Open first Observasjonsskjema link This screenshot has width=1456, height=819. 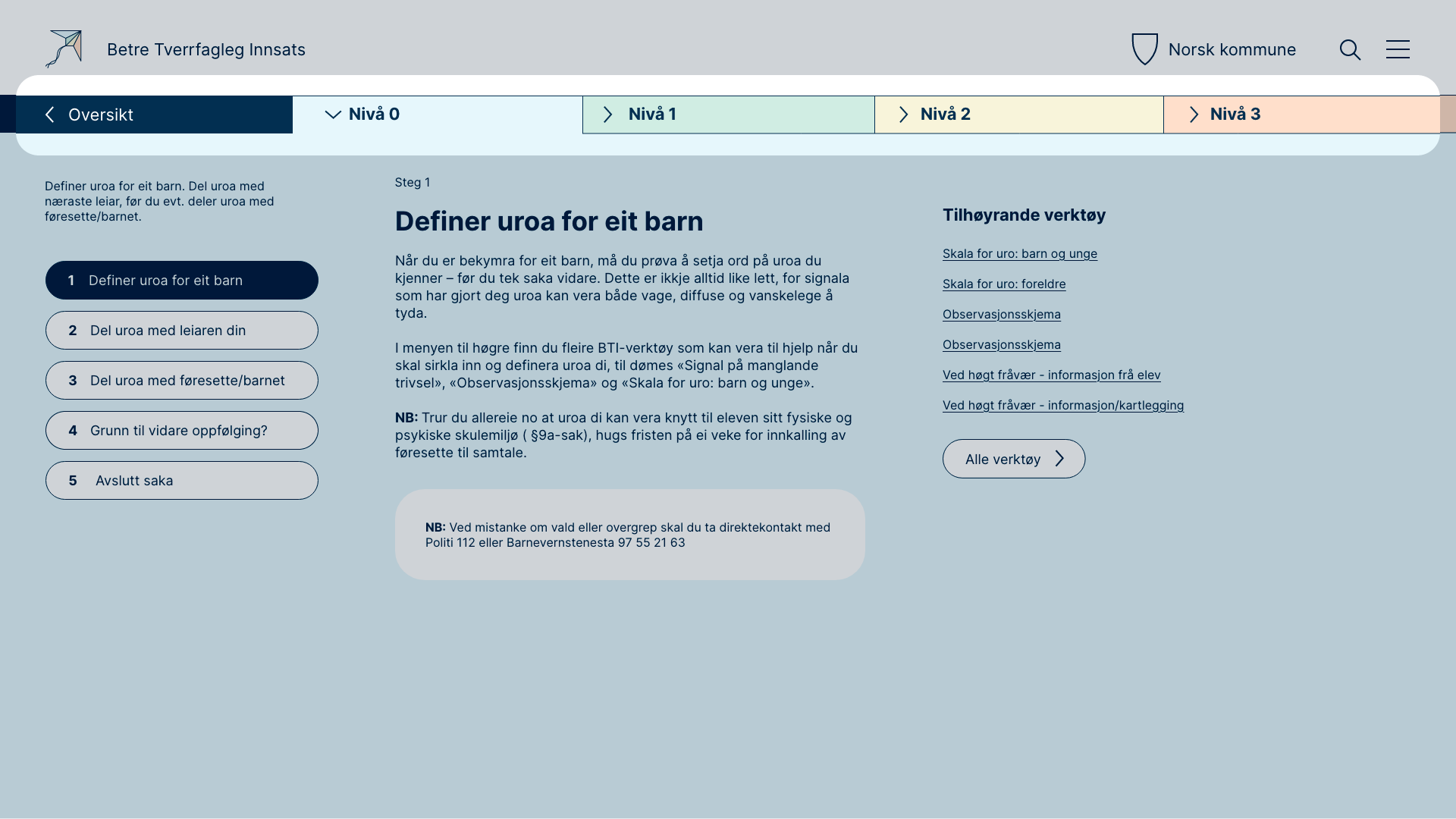(1001, 315)
